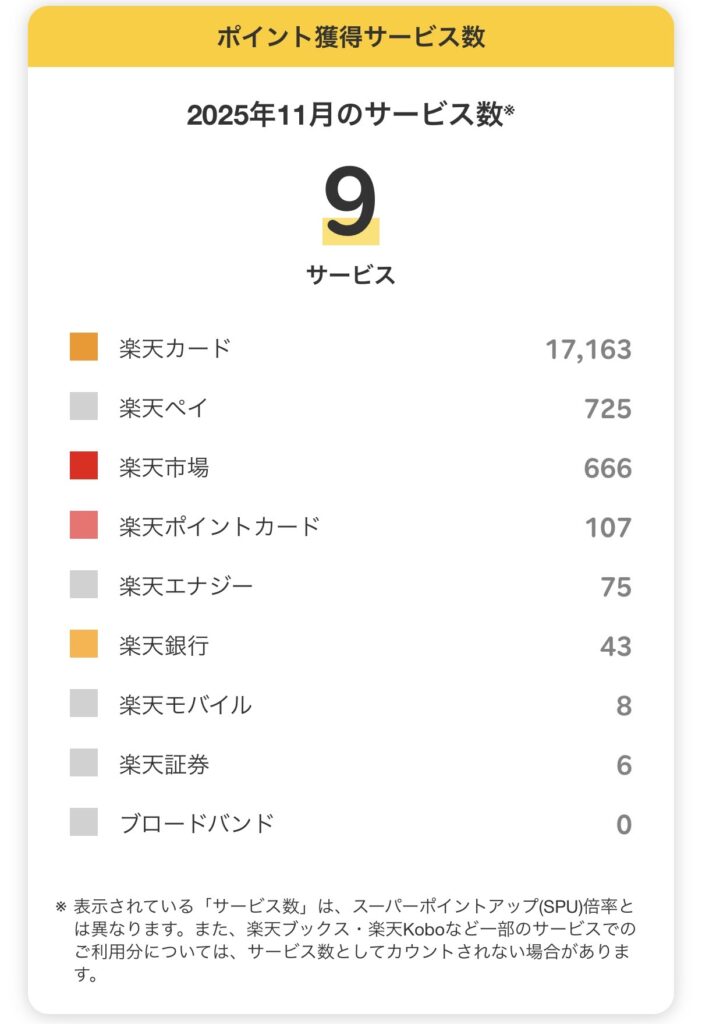
Task: Select the 楽天市場 service label
Action: pos(164,467)
